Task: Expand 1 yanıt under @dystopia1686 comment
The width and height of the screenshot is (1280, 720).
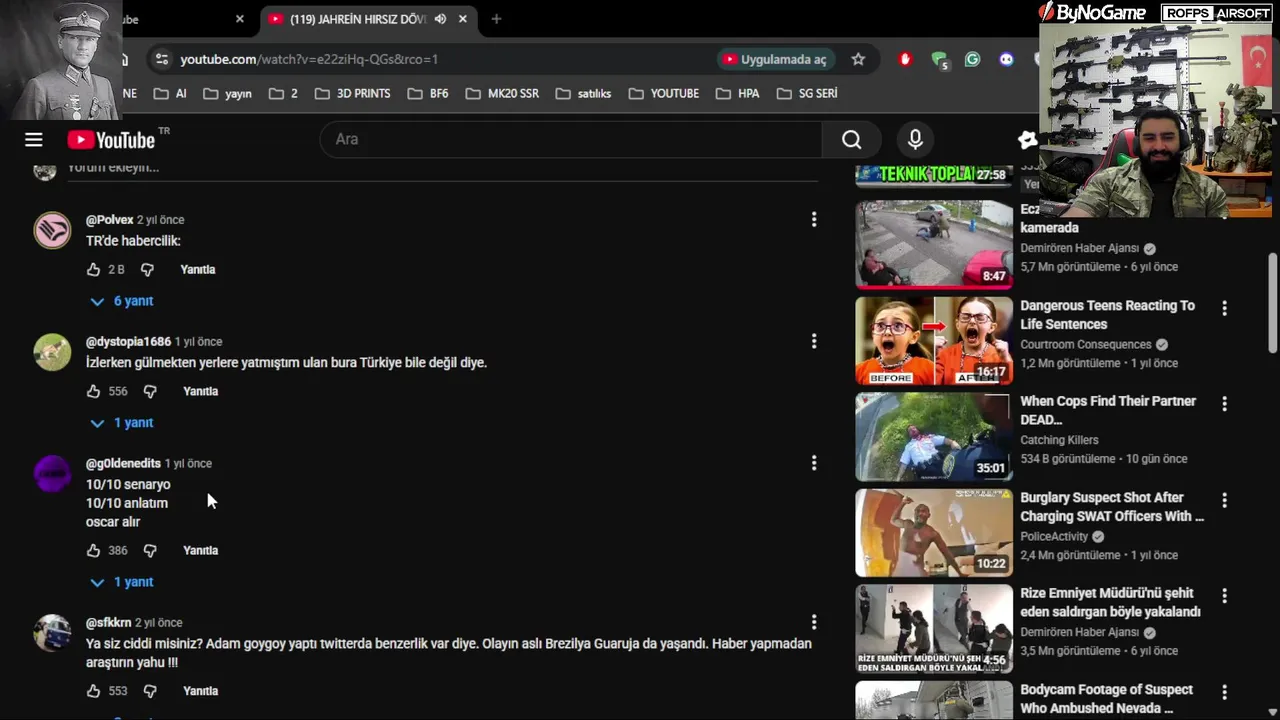Action: 121,423
